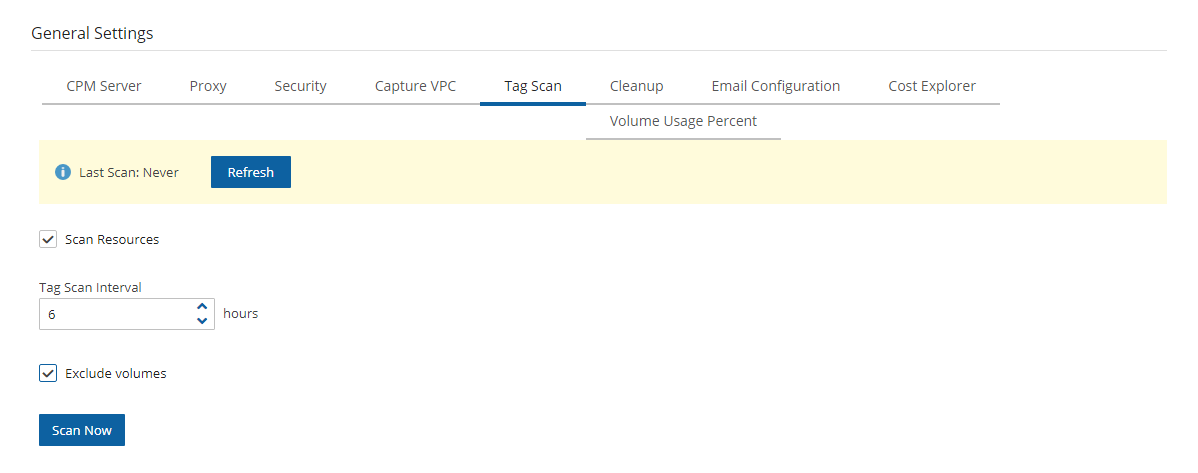Select the Tag Scan tab
This screenshot has height=473, width=1198.
(x=533, y=86)
